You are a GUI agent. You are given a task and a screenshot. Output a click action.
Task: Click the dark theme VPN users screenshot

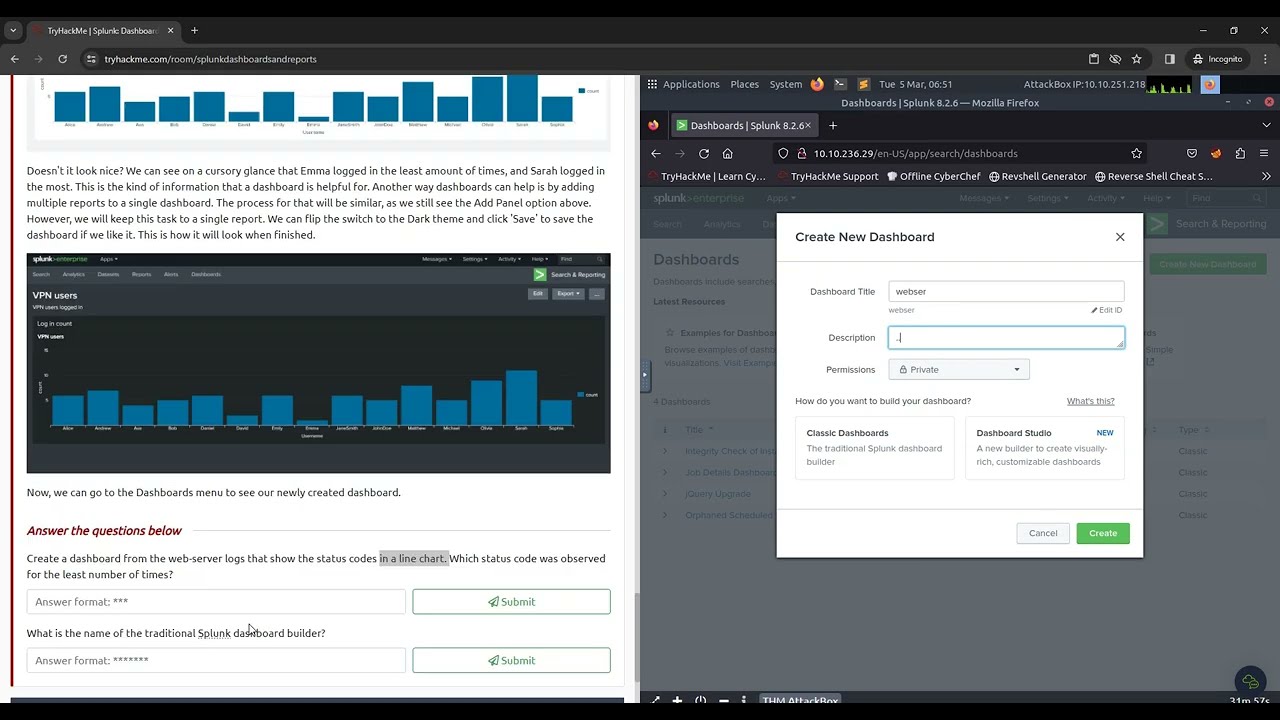318,363
